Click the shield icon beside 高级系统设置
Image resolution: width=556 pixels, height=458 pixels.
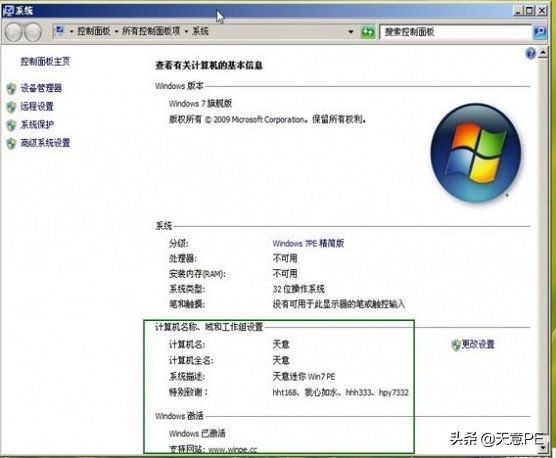(x=11, y=143)
